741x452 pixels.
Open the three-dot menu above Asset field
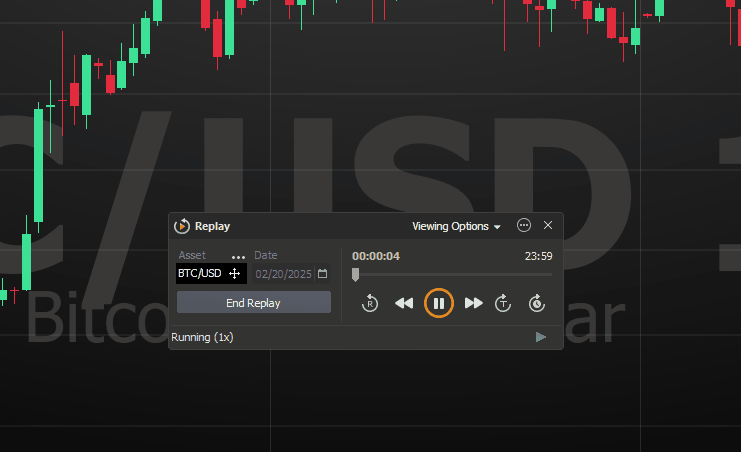[238, 257]
